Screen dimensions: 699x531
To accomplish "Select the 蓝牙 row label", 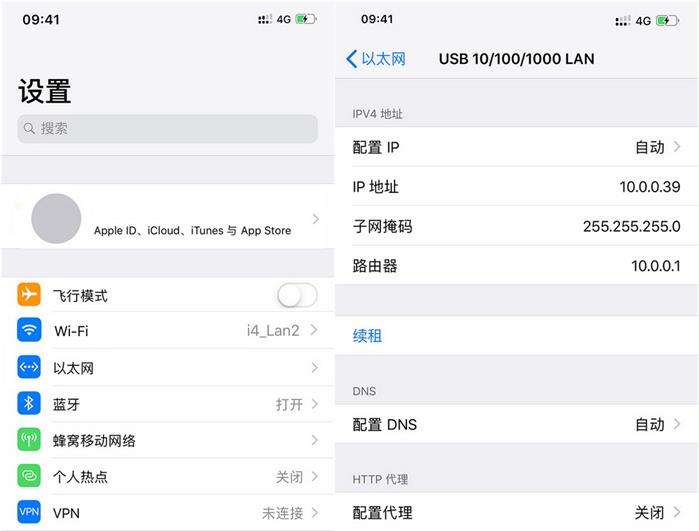I will tap(66, 404).
